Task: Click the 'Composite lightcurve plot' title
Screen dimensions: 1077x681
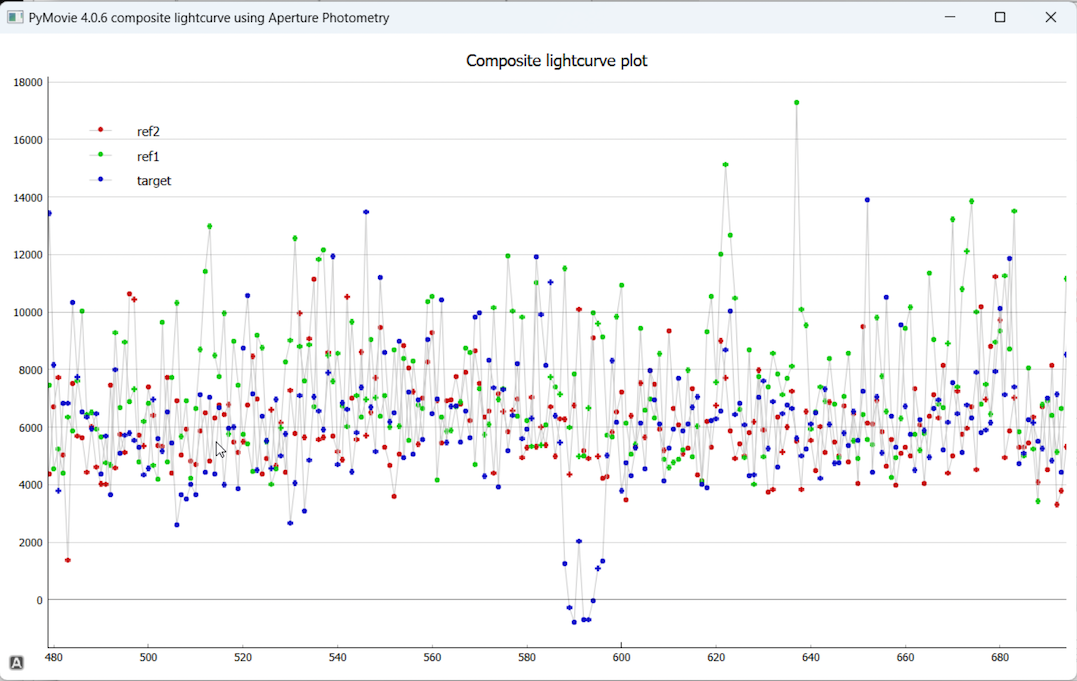Action: coord(556,61)
